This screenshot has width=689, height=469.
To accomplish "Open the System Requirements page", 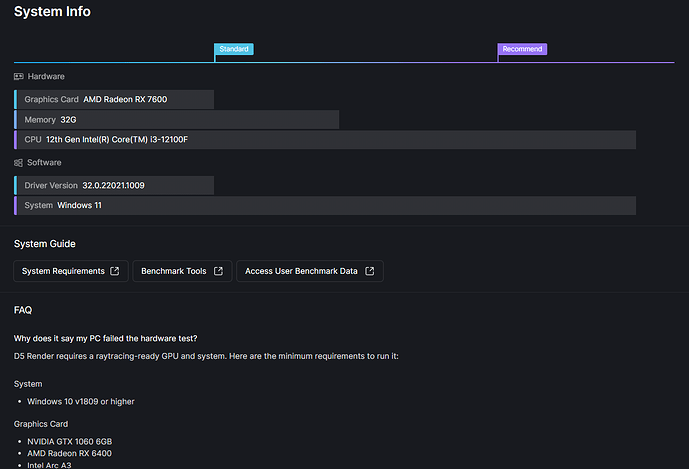I will point(70,271).
